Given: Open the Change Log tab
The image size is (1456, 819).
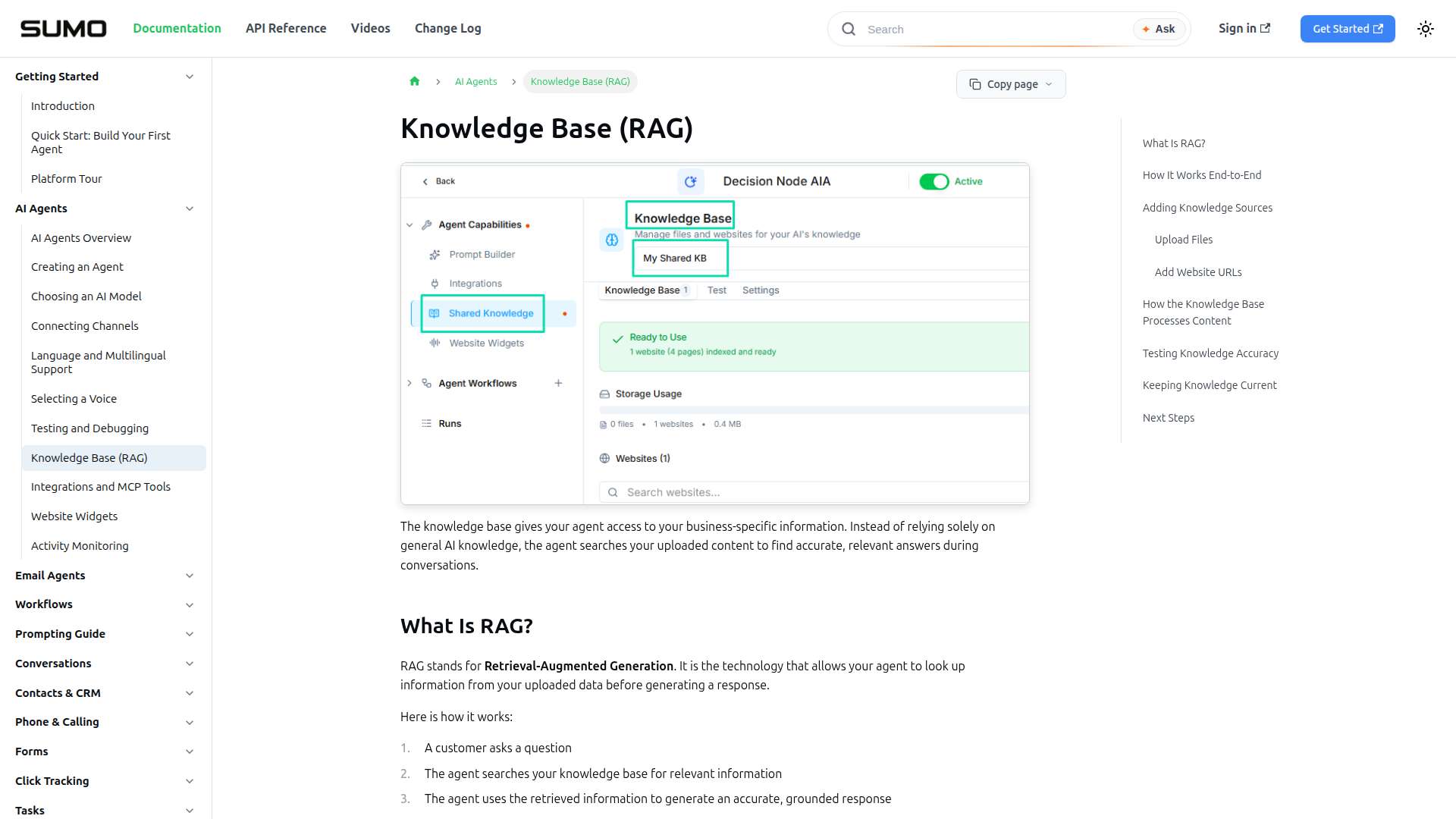Looking at the screenshot, I should [447, 28].
